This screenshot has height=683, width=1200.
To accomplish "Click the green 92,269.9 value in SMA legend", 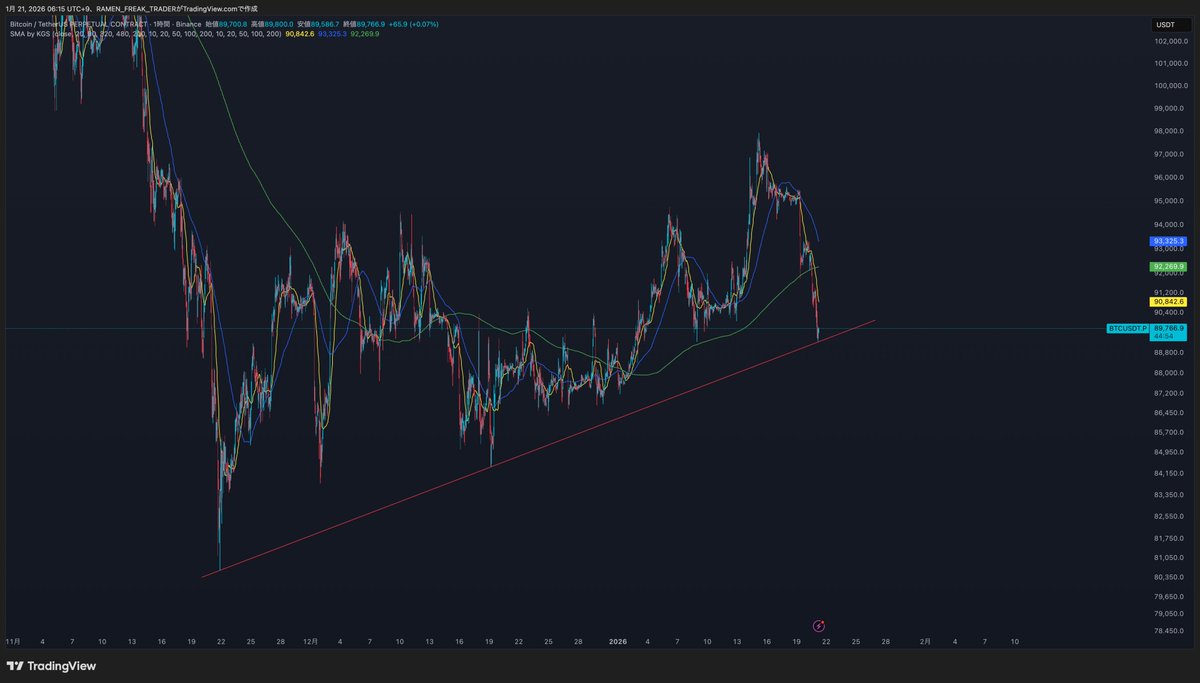I will pos(364,34).
